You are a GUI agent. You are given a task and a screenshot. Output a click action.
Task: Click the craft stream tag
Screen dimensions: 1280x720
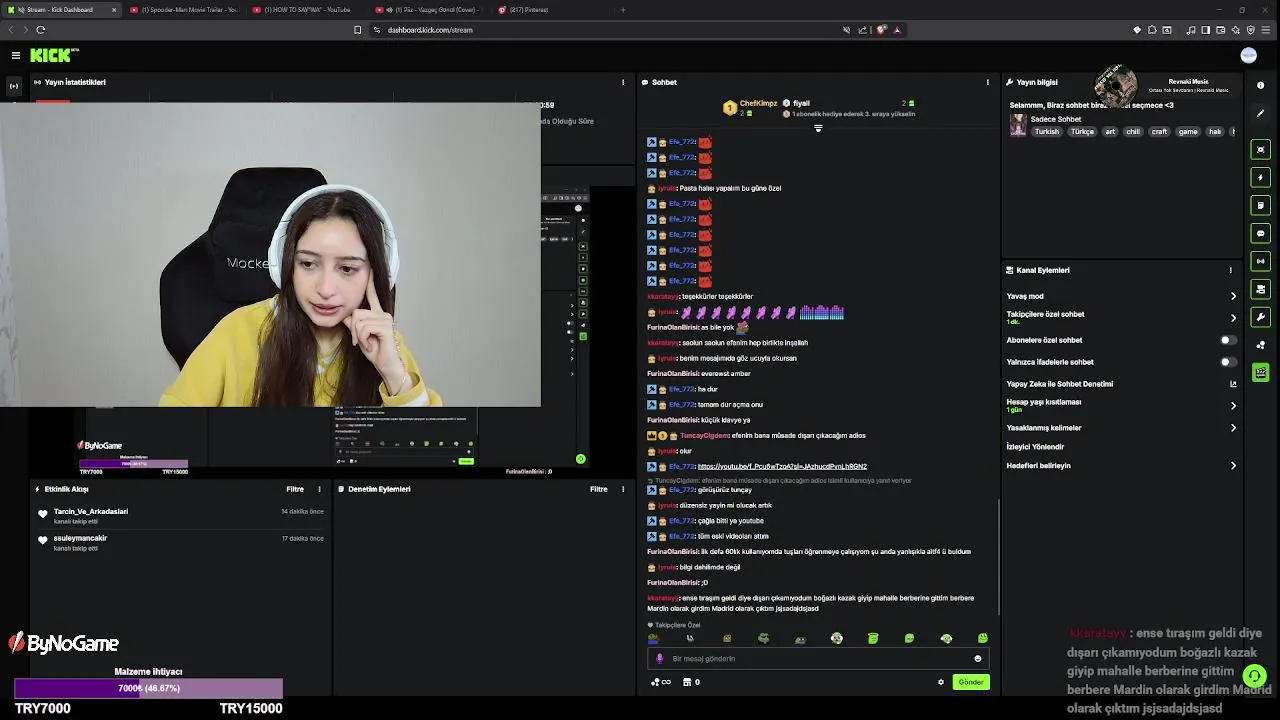tap(1159, 132)
